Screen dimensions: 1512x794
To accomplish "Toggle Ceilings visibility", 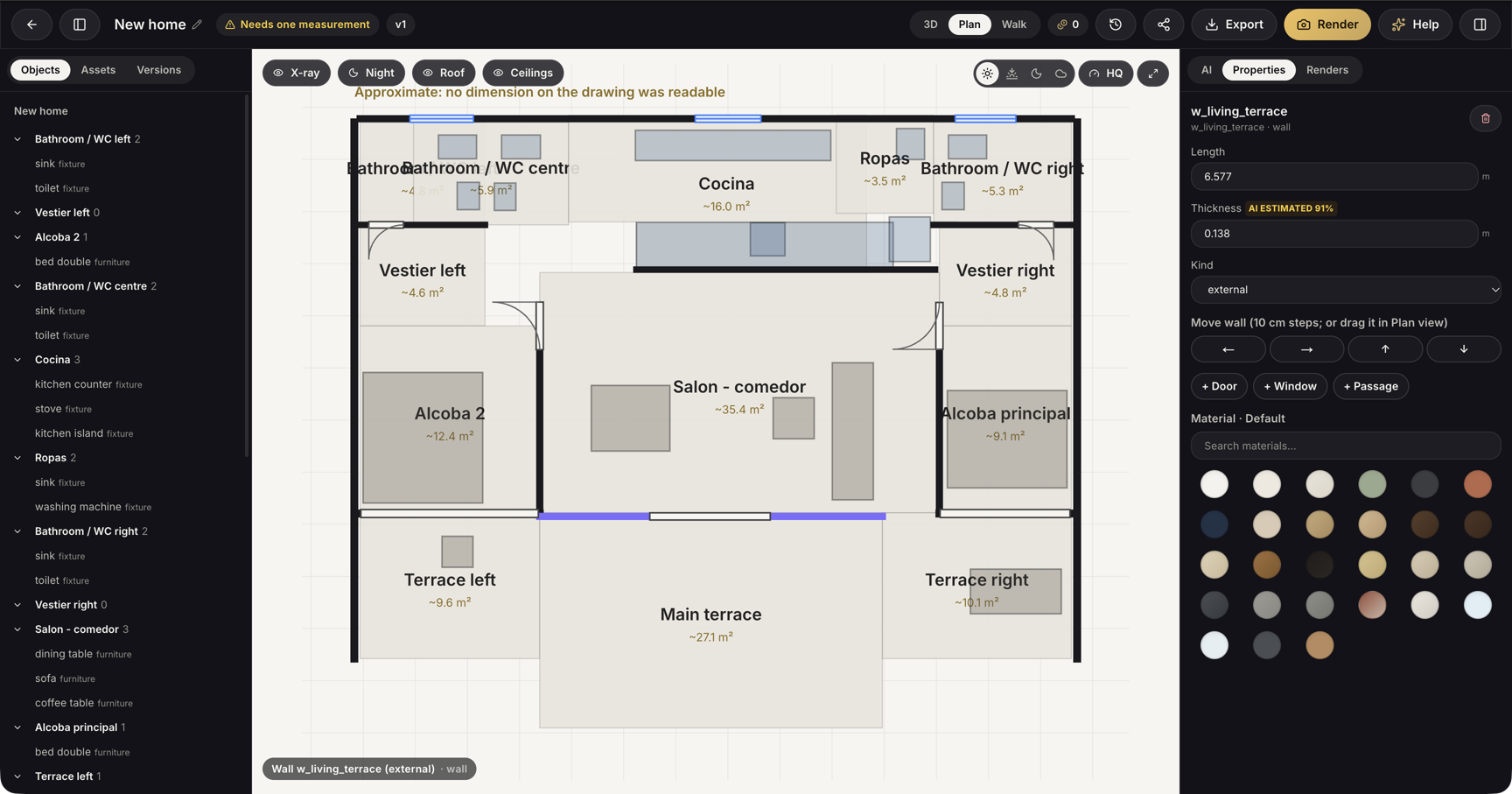I will tap(523, 73).
